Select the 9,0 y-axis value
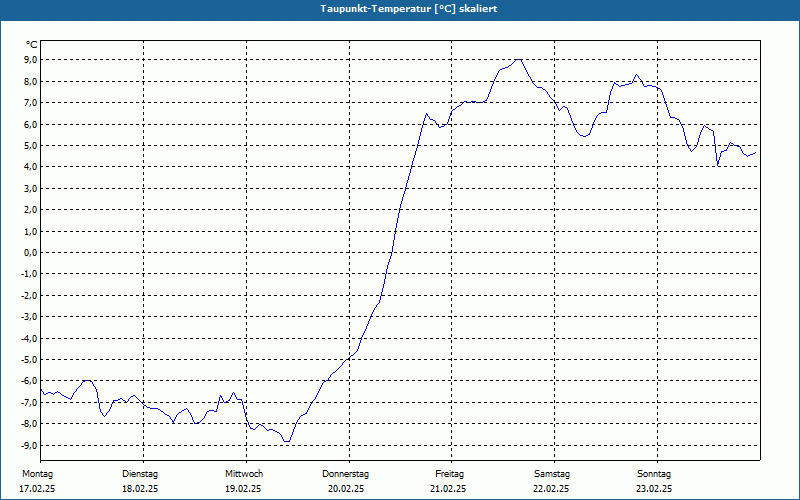The width and height of the screenshot is (800, 500). point(30,60)
